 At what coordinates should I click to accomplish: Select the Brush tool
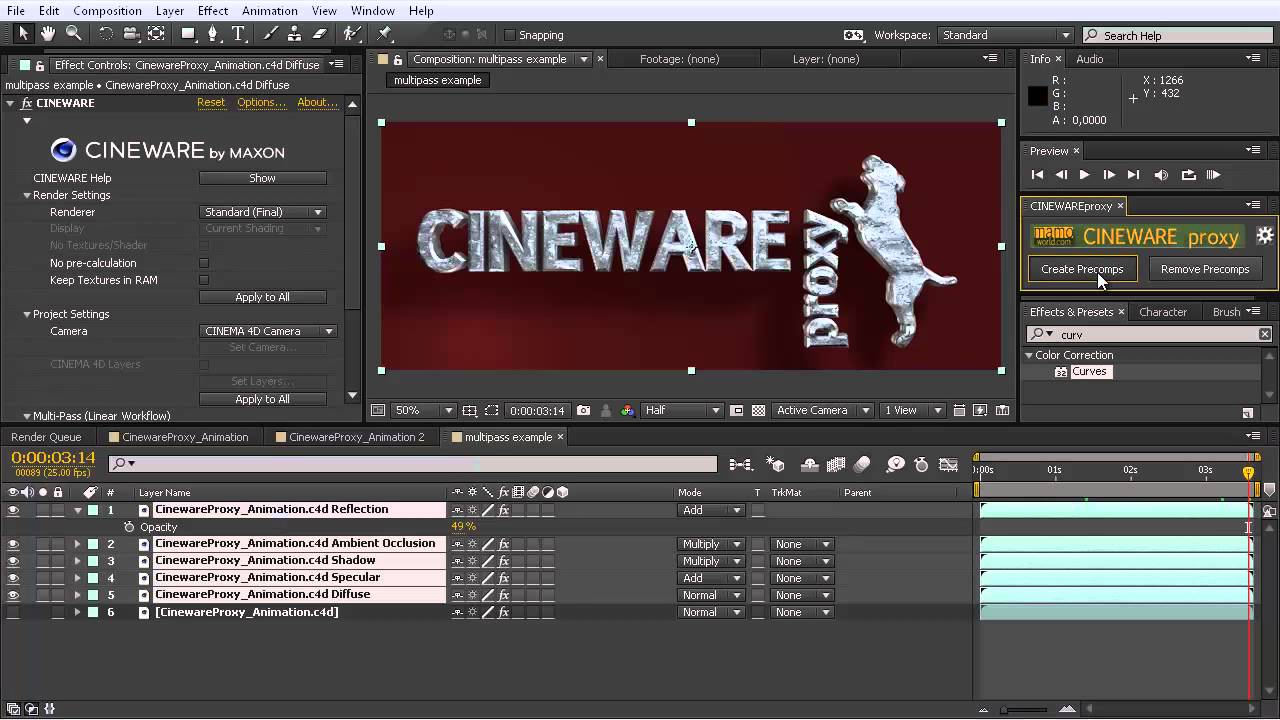(270, 34)
